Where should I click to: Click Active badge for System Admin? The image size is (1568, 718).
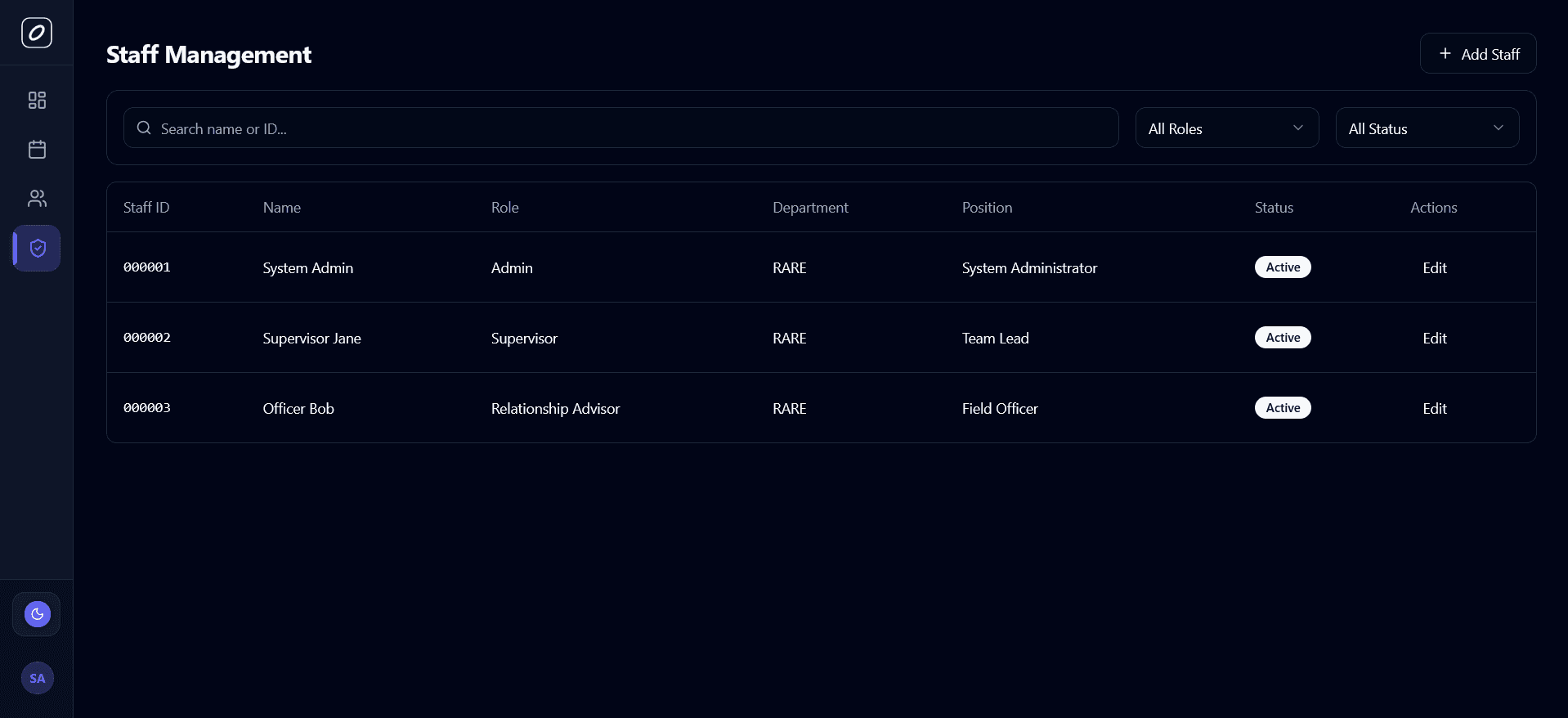(x=1282, y=267)
